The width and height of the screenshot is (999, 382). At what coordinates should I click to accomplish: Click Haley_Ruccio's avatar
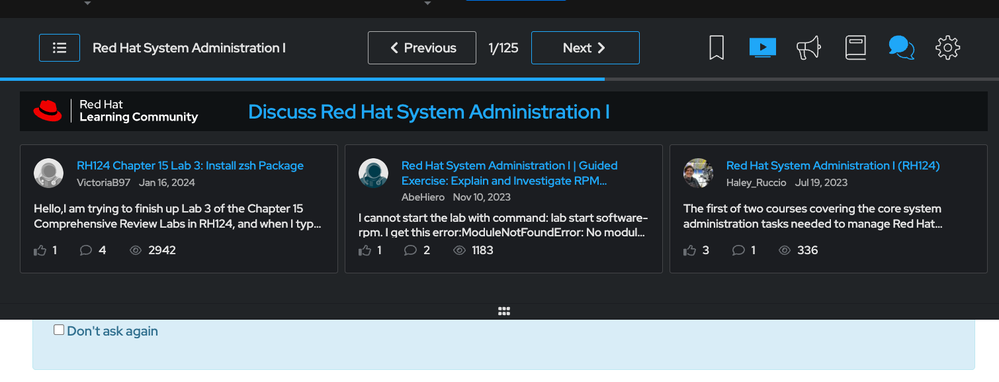click(698, 173)
